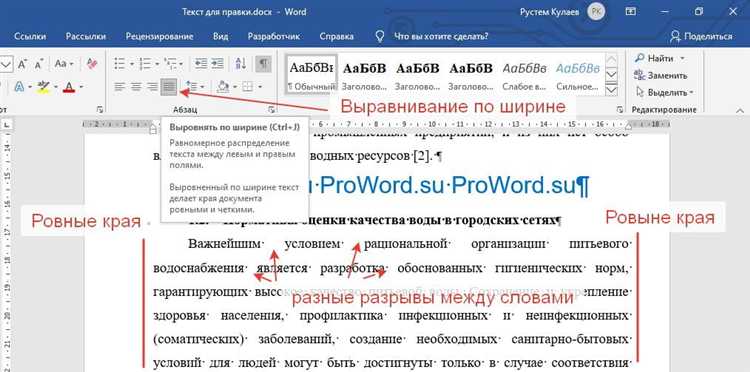Image resolution: width=750 pixels, height=372 pixels.
Task: Click the word водоснабжения in the document
Action: 199,268
